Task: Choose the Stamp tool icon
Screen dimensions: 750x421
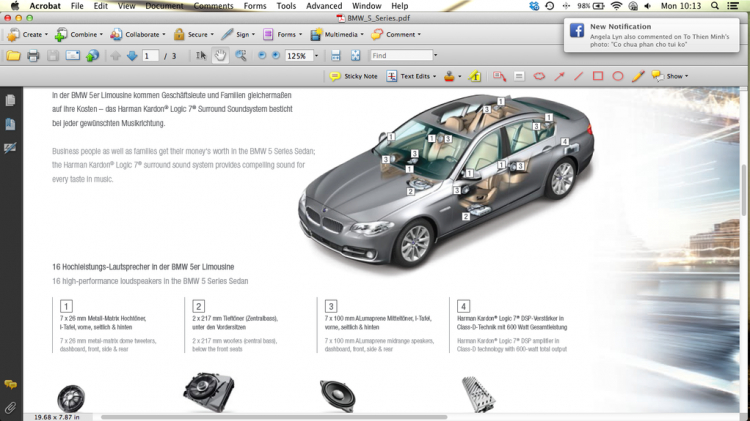Action: pyautogui.click(x=449, y=76)
